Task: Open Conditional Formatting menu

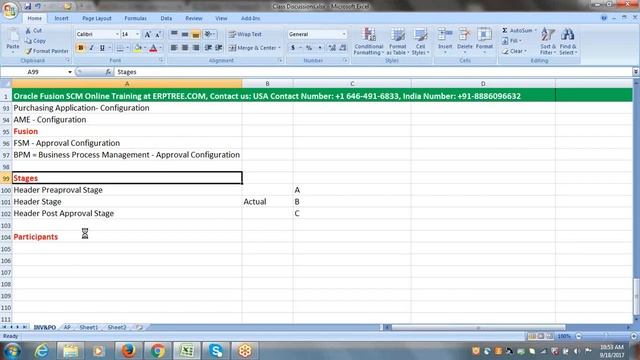Action: click(369, 41)
